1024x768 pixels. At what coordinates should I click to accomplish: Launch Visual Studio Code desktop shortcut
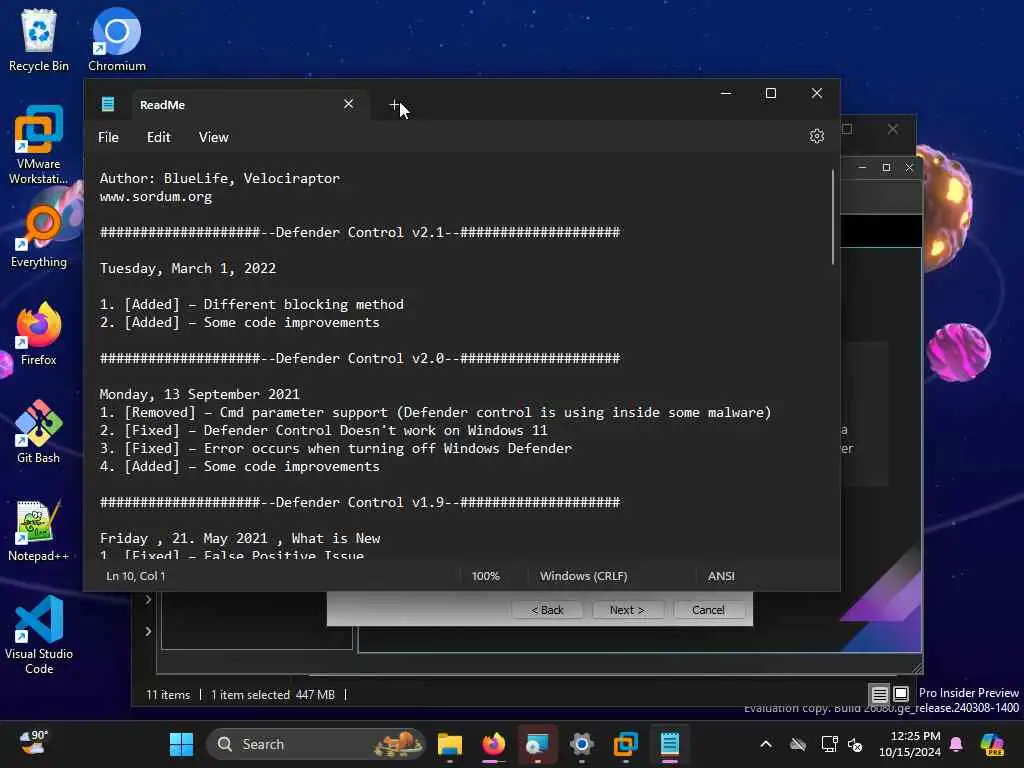click(39, 635)
